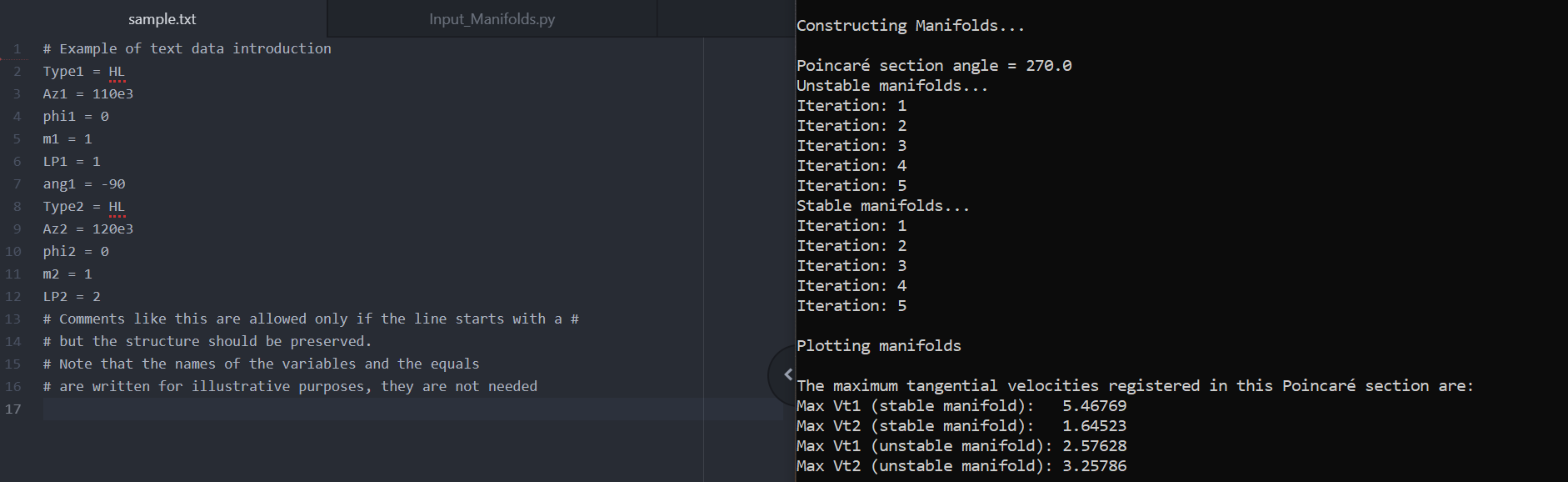Viewport: 1568px width, 482px height.
Task: Click line number 13 in the gutter
Action: click(x=13, y=319)
